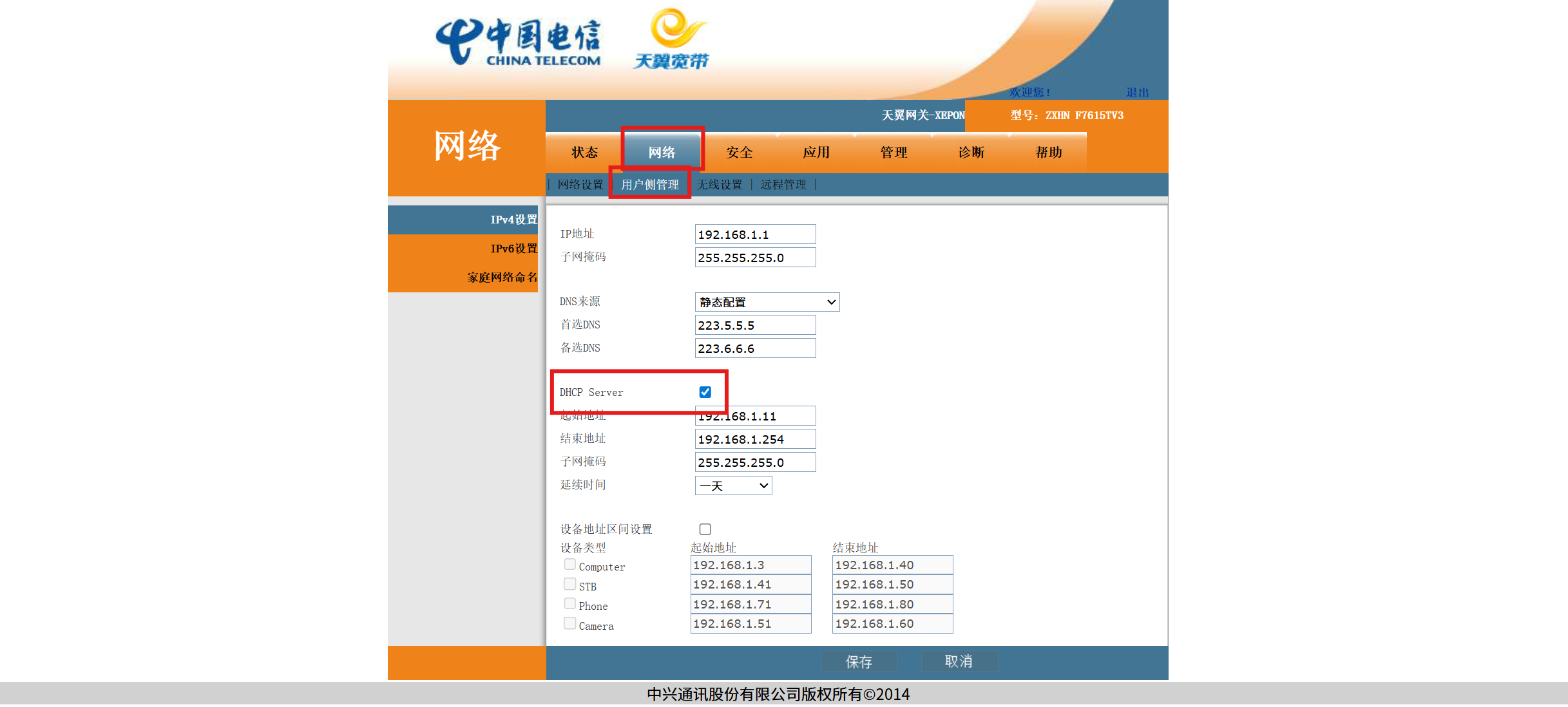Click the China Telecom logo
The image size is (1568, 707).
tap(519, 42)
